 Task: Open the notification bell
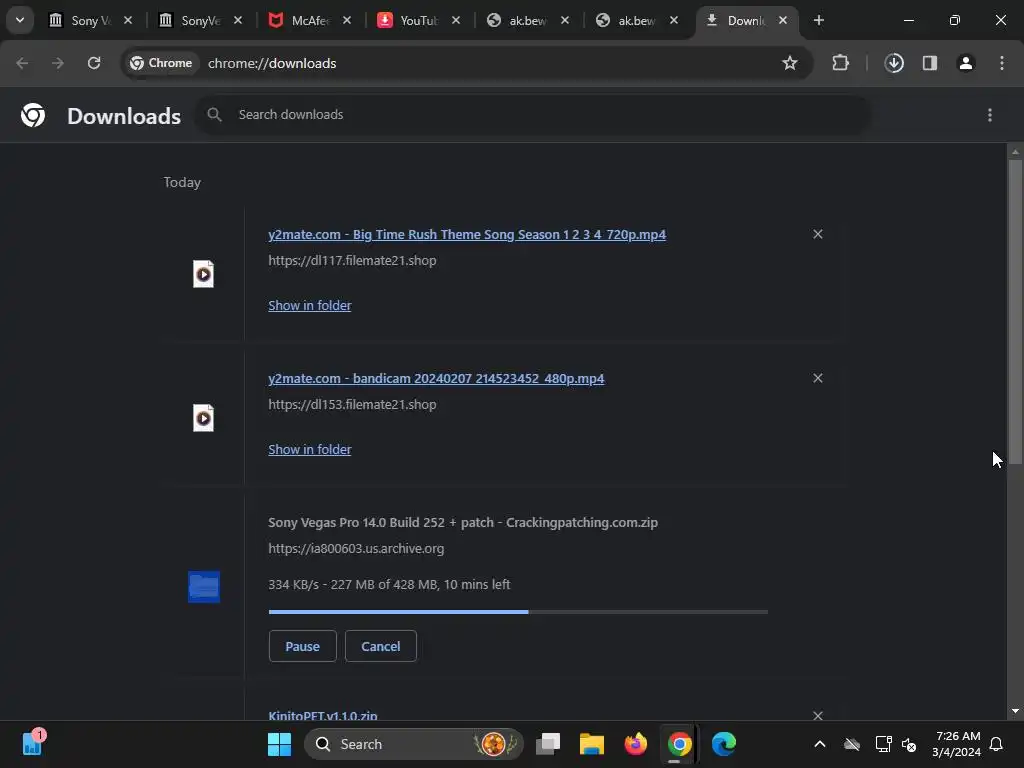pyautogui.click(x=996, y=744)
